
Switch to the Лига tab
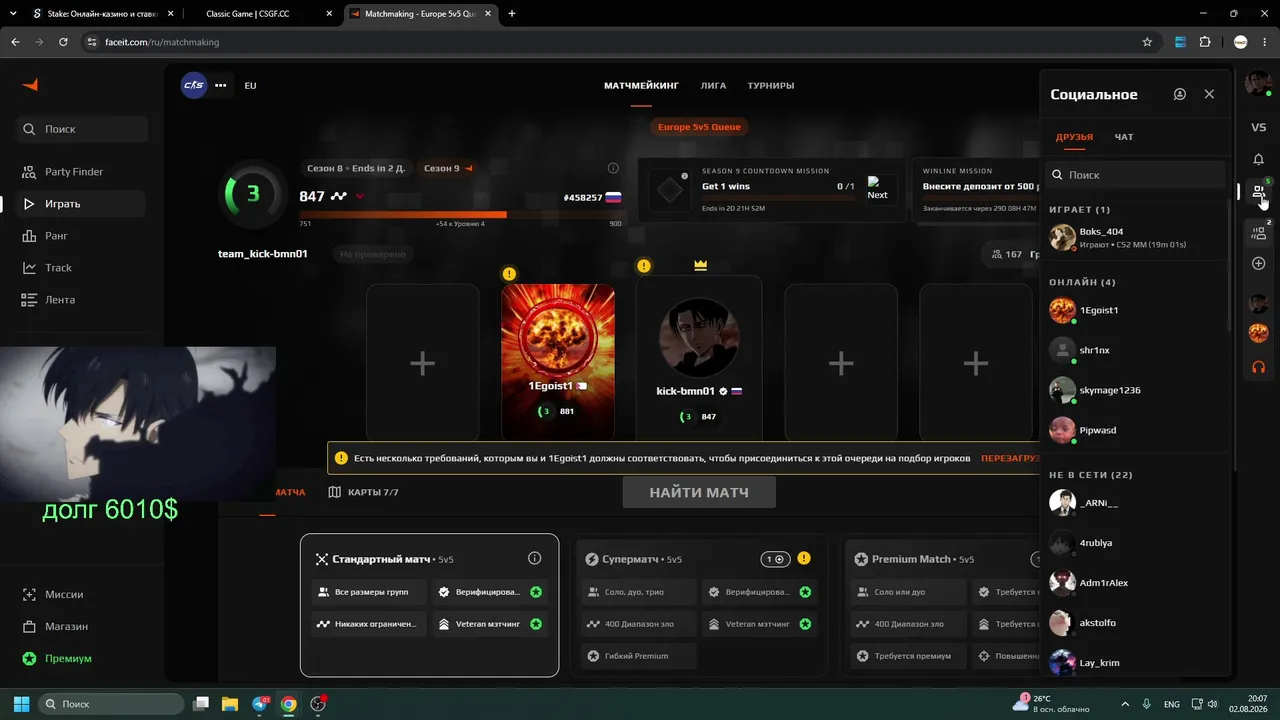pos(713,86)
